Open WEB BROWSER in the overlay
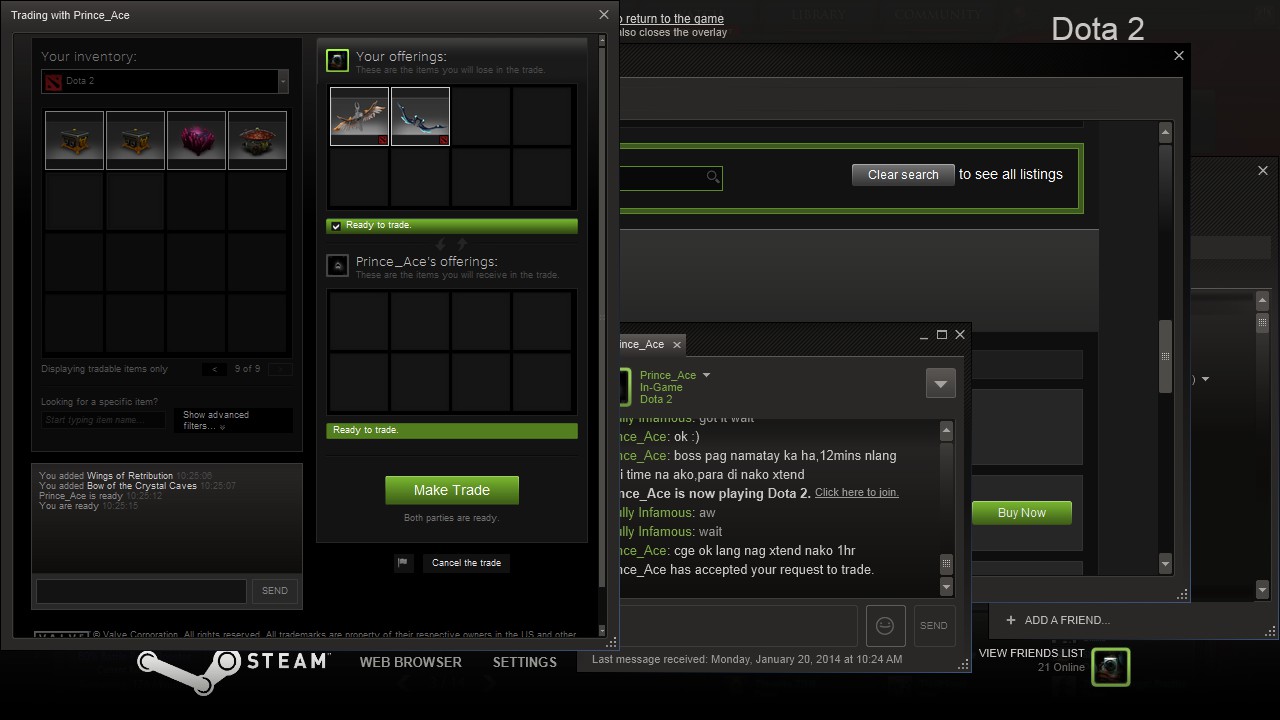Screen dimensions: 1280x720 [x=411, y=662]
